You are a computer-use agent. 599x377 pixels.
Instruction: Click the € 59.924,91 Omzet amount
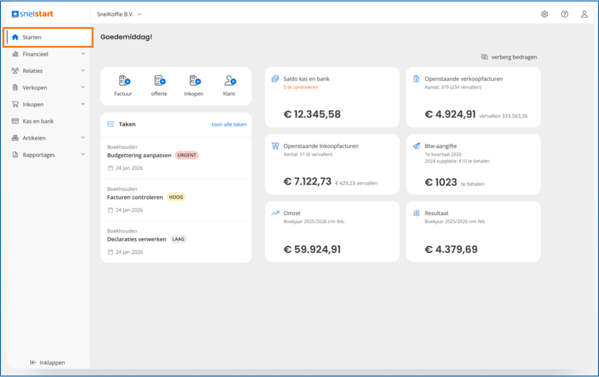(312, 249)
